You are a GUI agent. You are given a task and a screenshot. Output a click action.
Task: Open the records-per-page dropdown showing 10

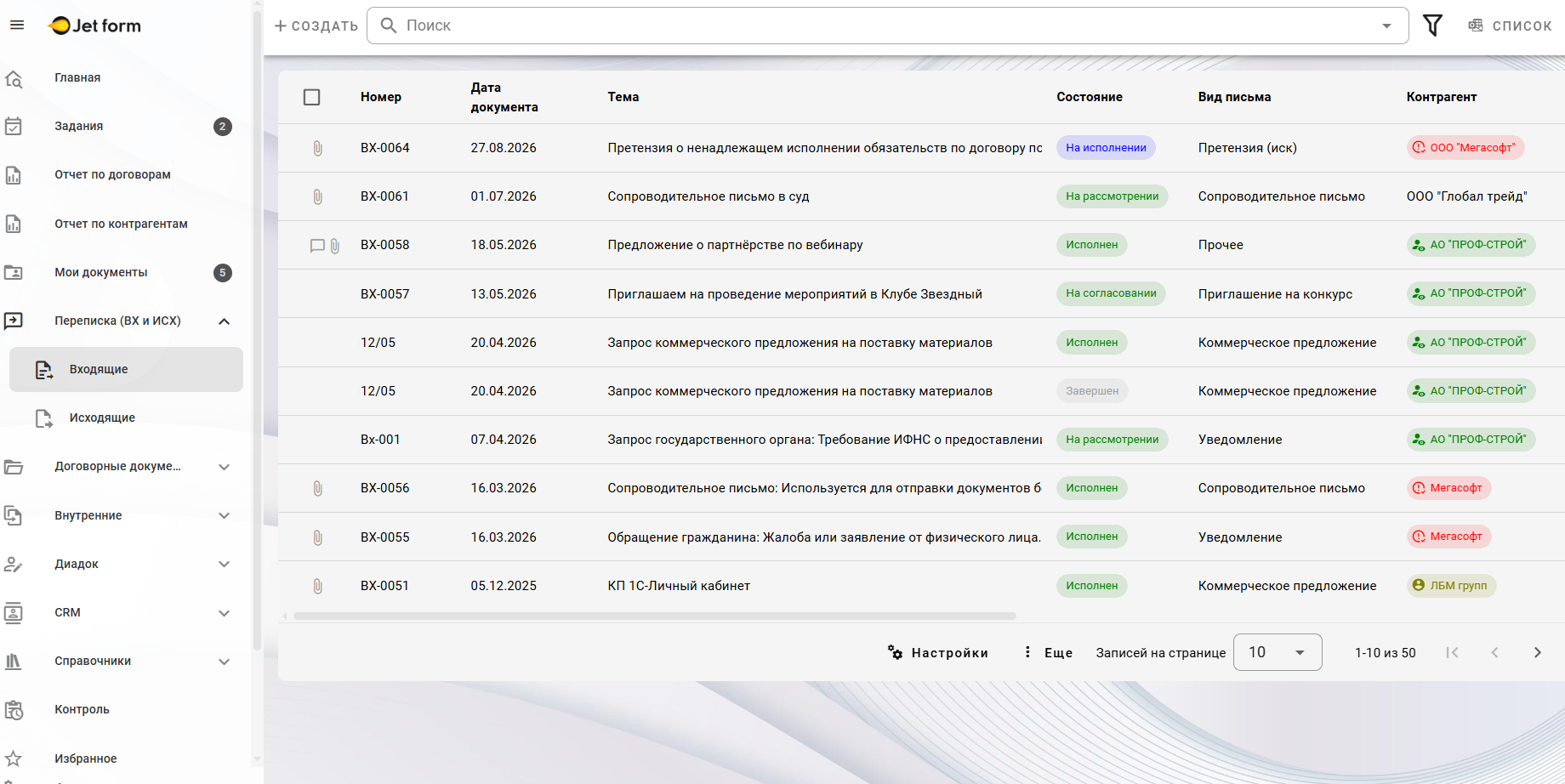pyautogui.click(x=1278, y=652)
